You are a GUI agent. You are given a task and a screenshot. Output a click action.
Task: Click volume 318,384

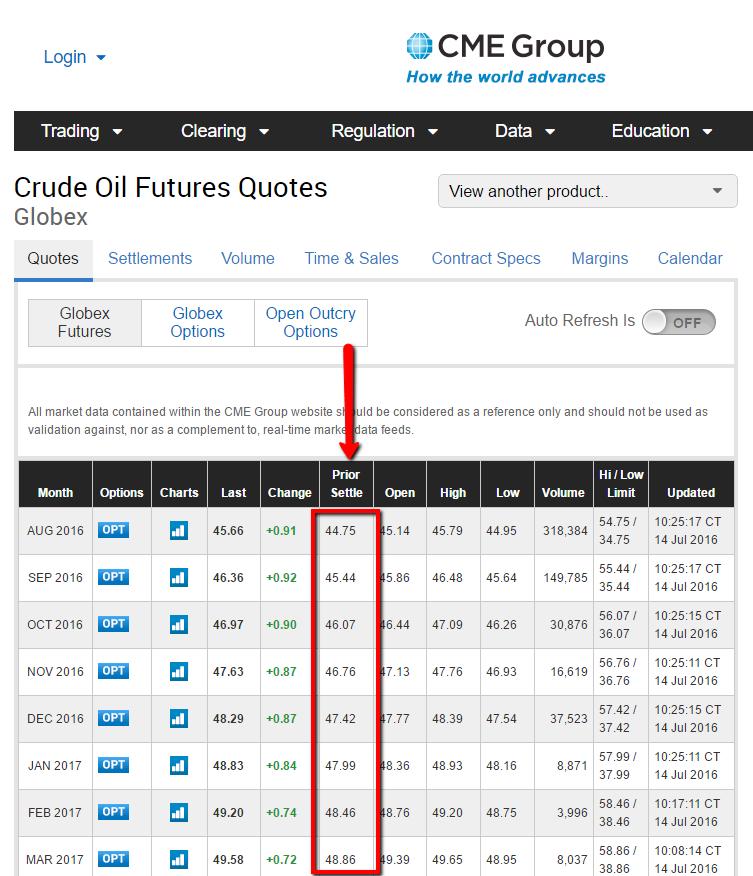point(565,531)
